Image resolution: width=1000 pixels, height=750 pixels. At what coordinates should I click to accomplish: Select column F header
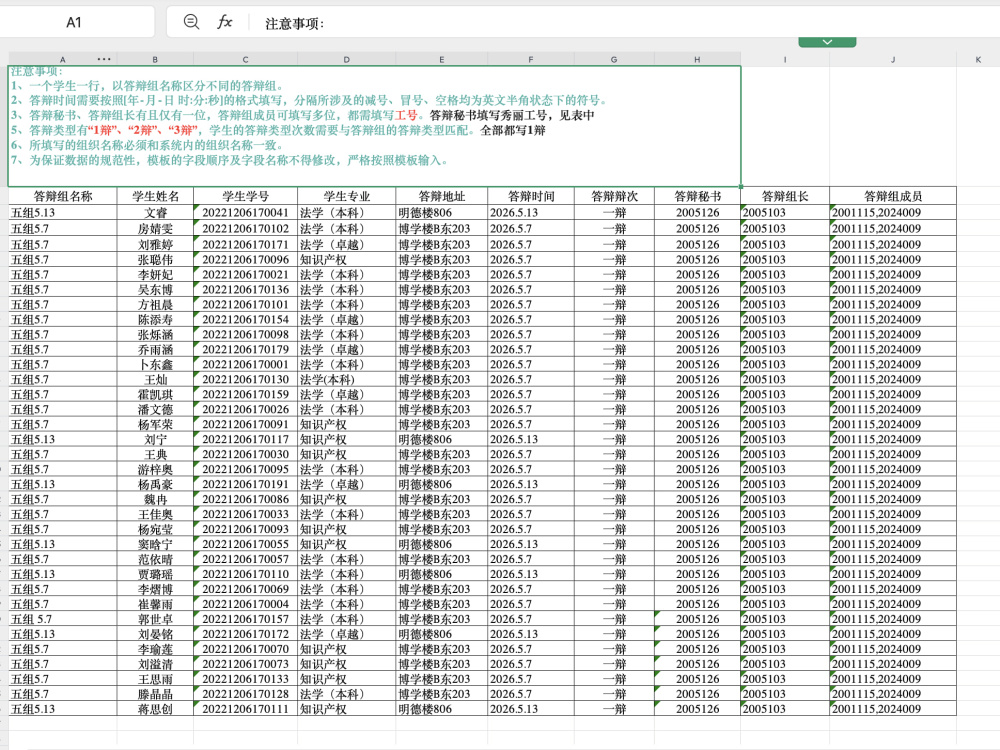[531, 59]
